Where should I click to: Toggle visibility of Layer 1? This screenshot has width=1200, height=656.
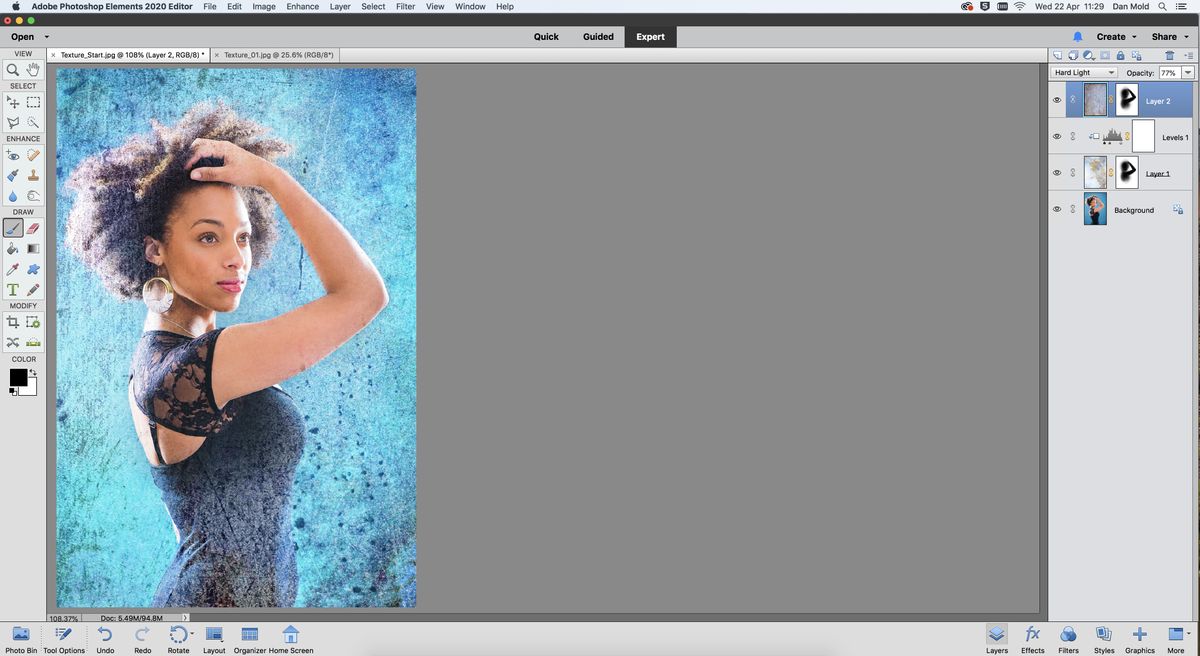[x=1057, y=172]
